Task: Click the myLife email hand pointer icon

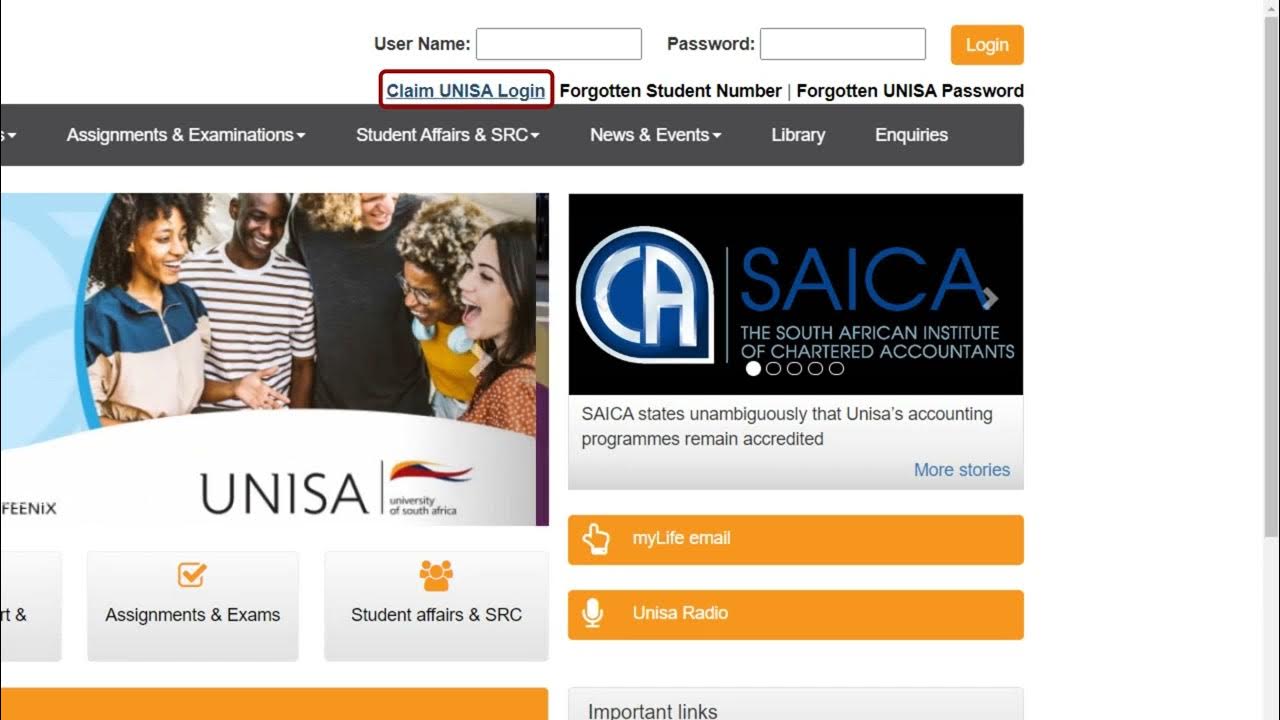Action: click(x=596, y=539)
